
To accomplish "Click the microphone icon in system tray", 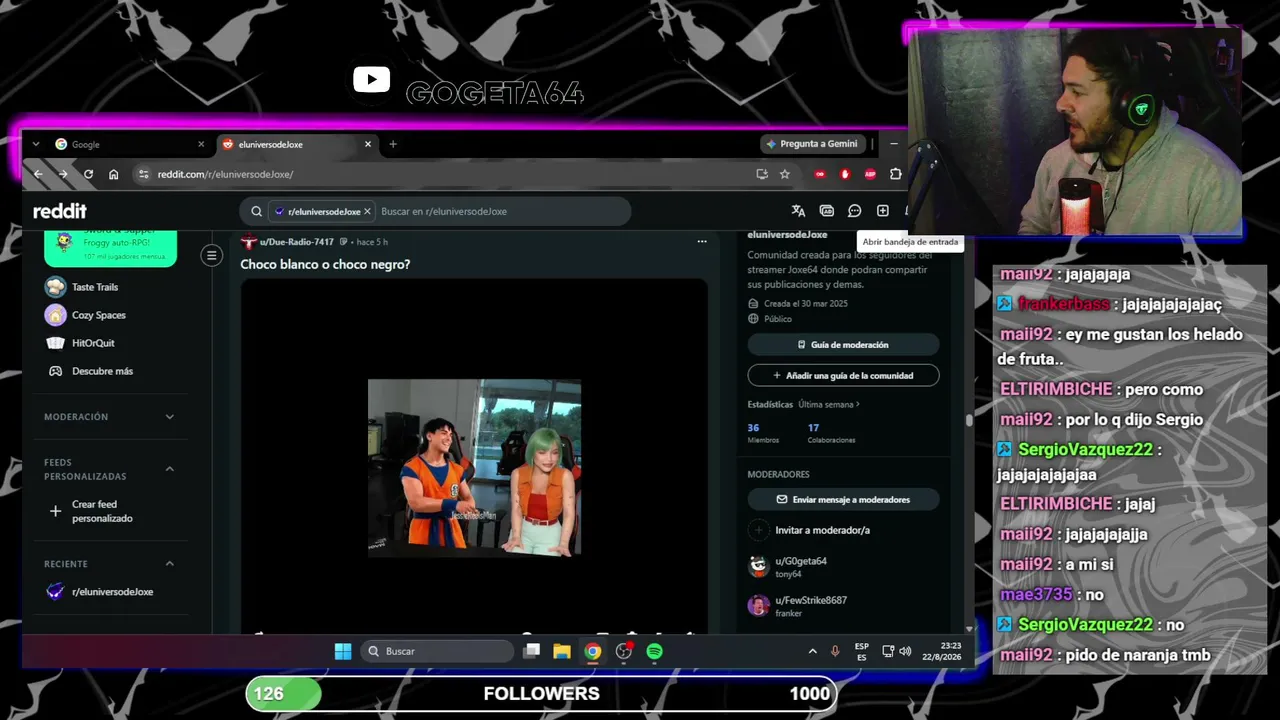I will coord(835,651).
